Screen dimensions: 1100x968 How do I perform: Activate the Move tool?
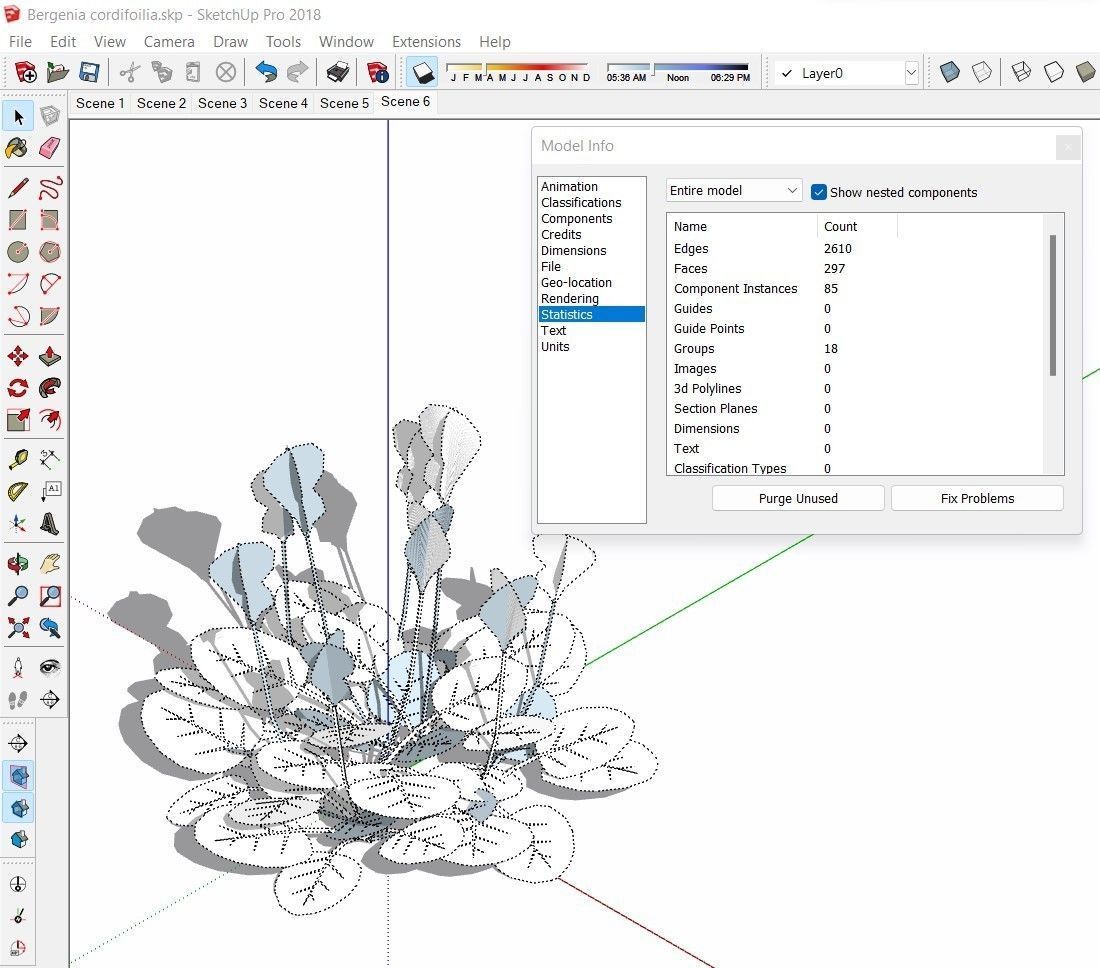[18, 356]
